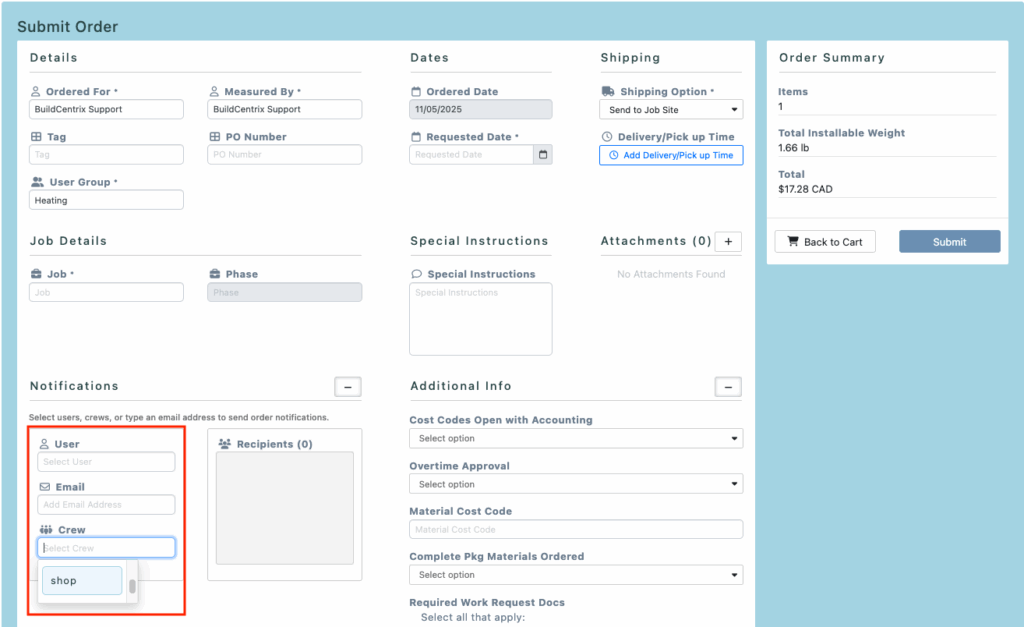Click into the Special Instructions text area
The height and width of the screenshot is (627, 1024).
480,319
